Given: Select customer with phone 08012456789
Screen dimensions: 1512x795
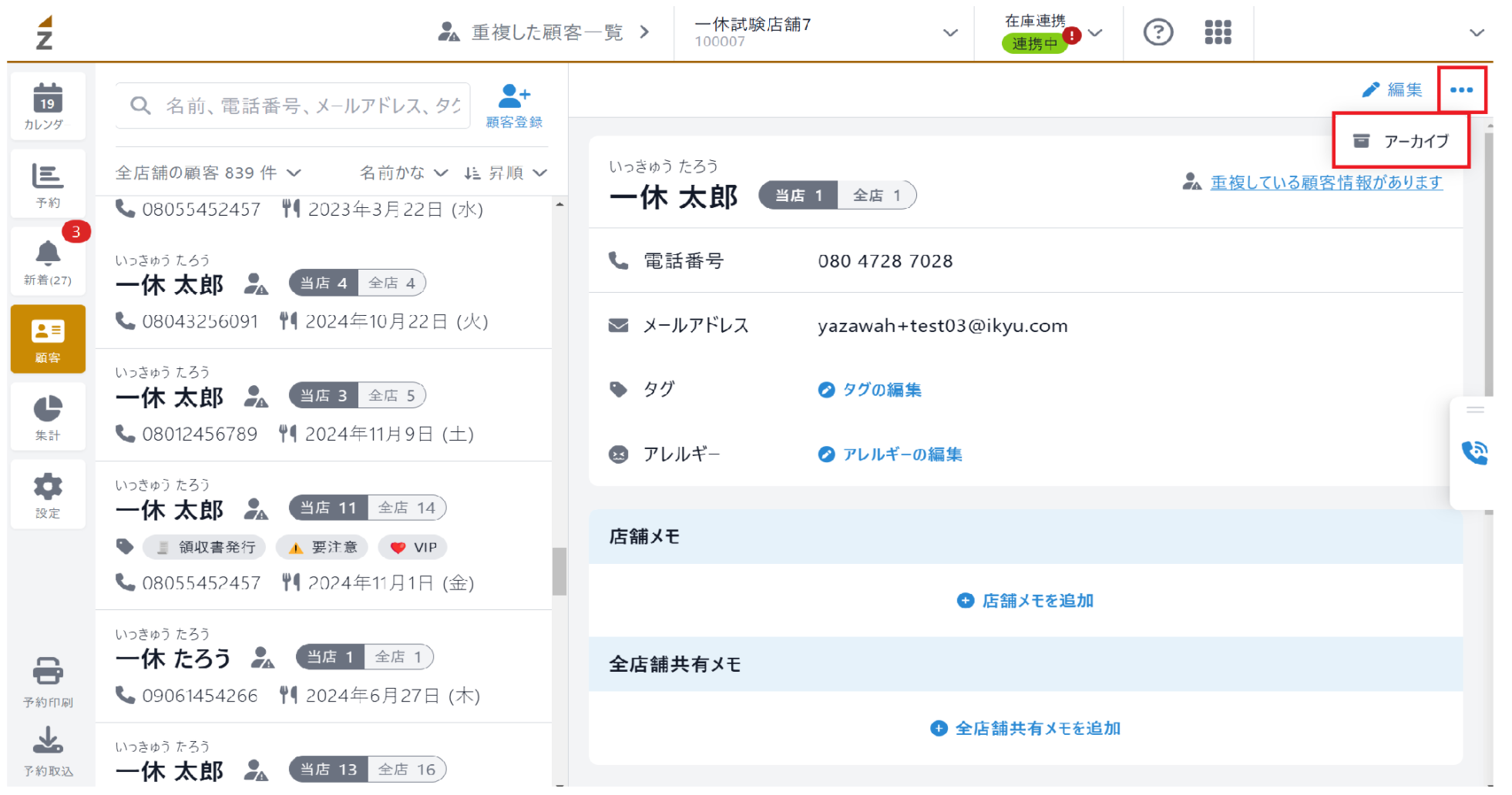Looking at the screenshot, I should (x=324, y=405).
